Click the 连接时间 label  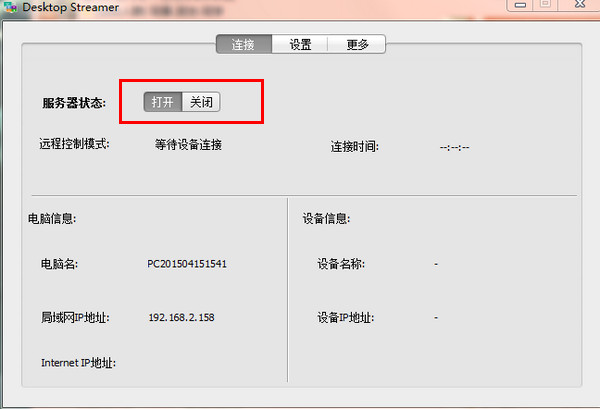[355, 147]
